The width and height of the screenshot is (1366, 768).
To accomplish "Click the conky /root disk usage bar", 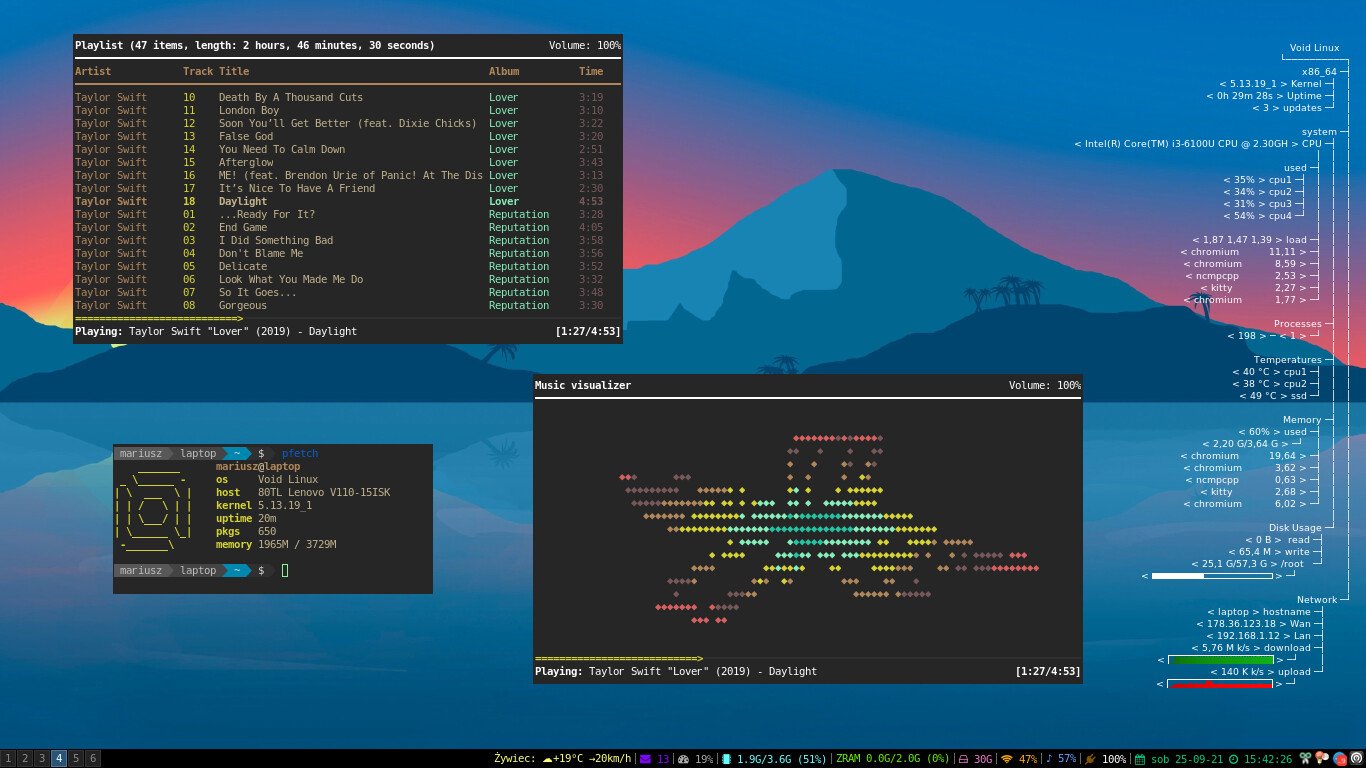I will [x=1212, y=576].
